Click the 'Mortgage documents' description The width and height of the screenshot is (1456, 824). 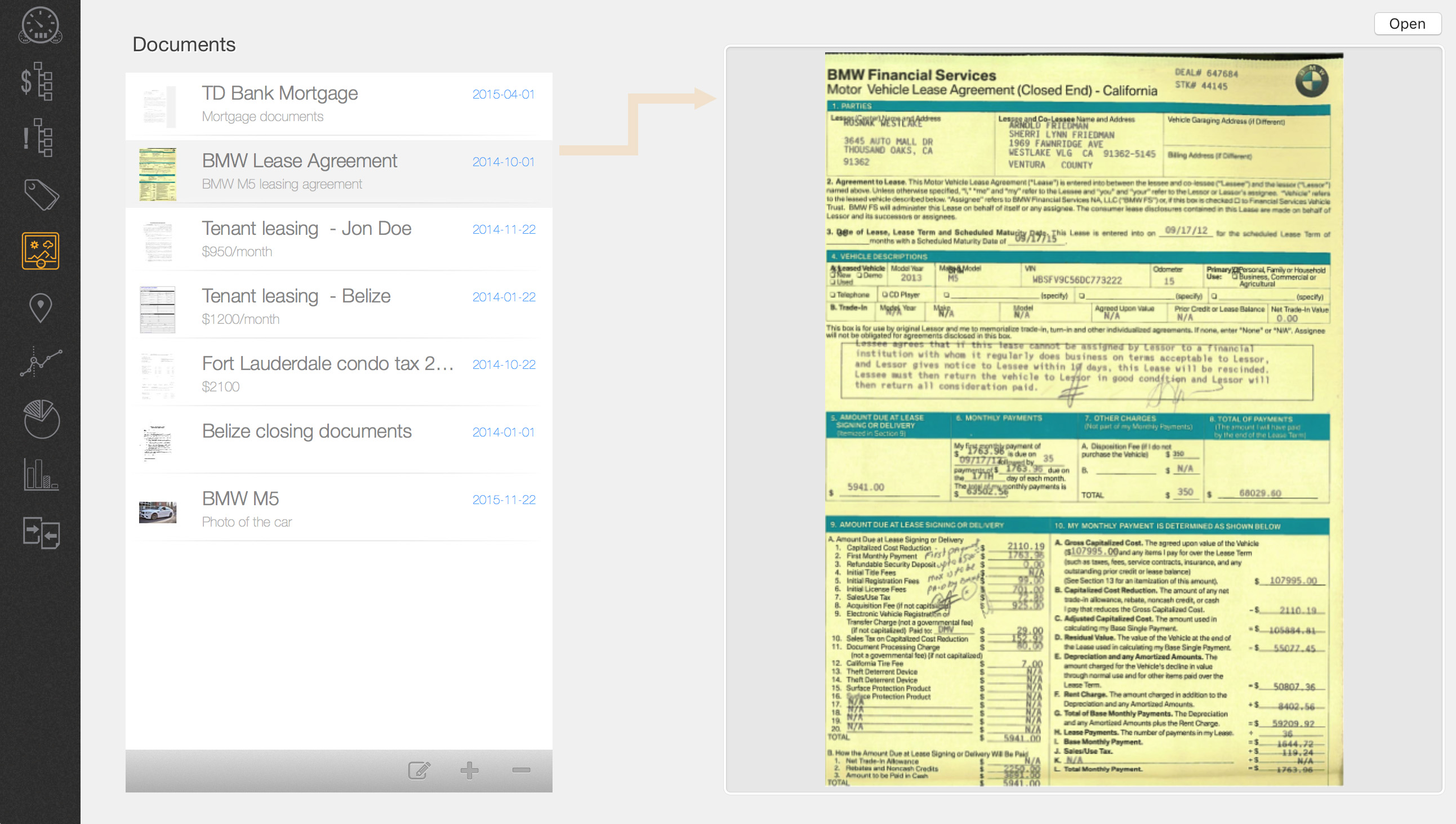262,117
